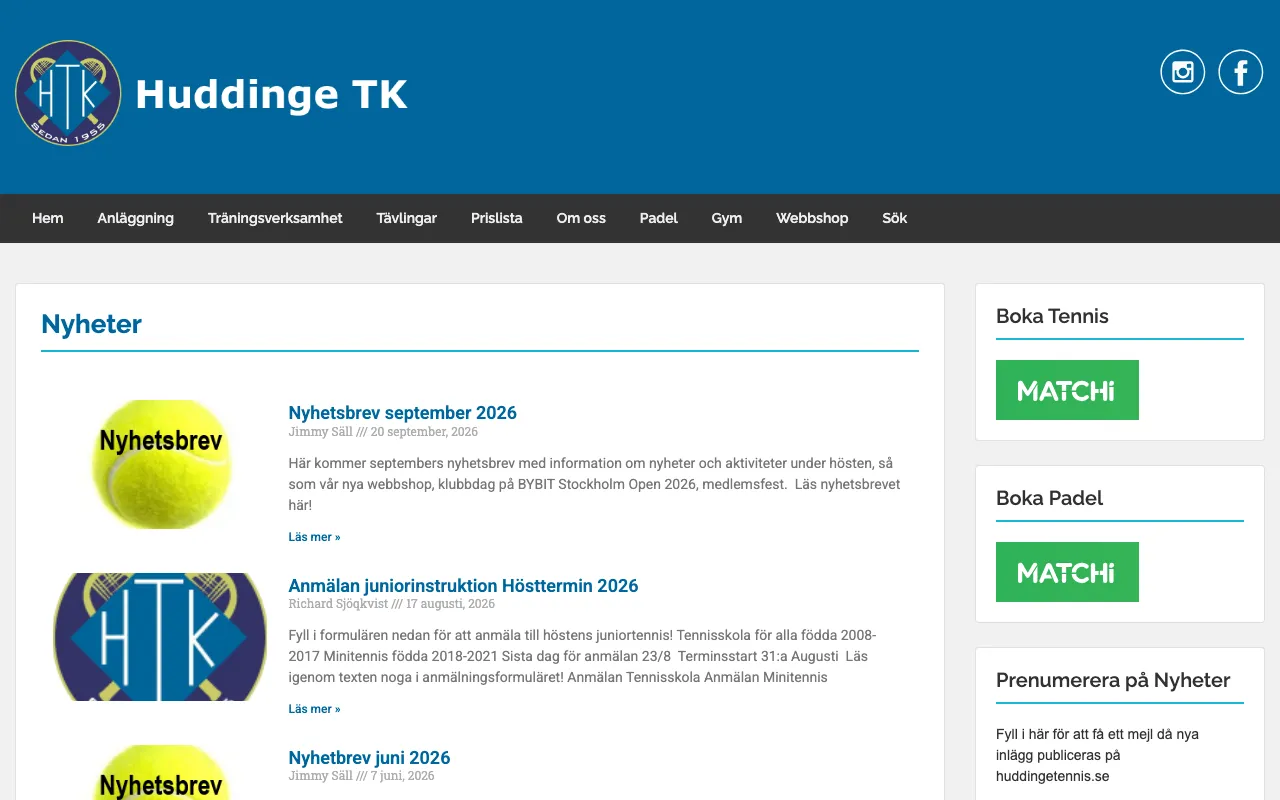Click the Huddinge TK club logo
1280x800 pixels.
[68, 93]
